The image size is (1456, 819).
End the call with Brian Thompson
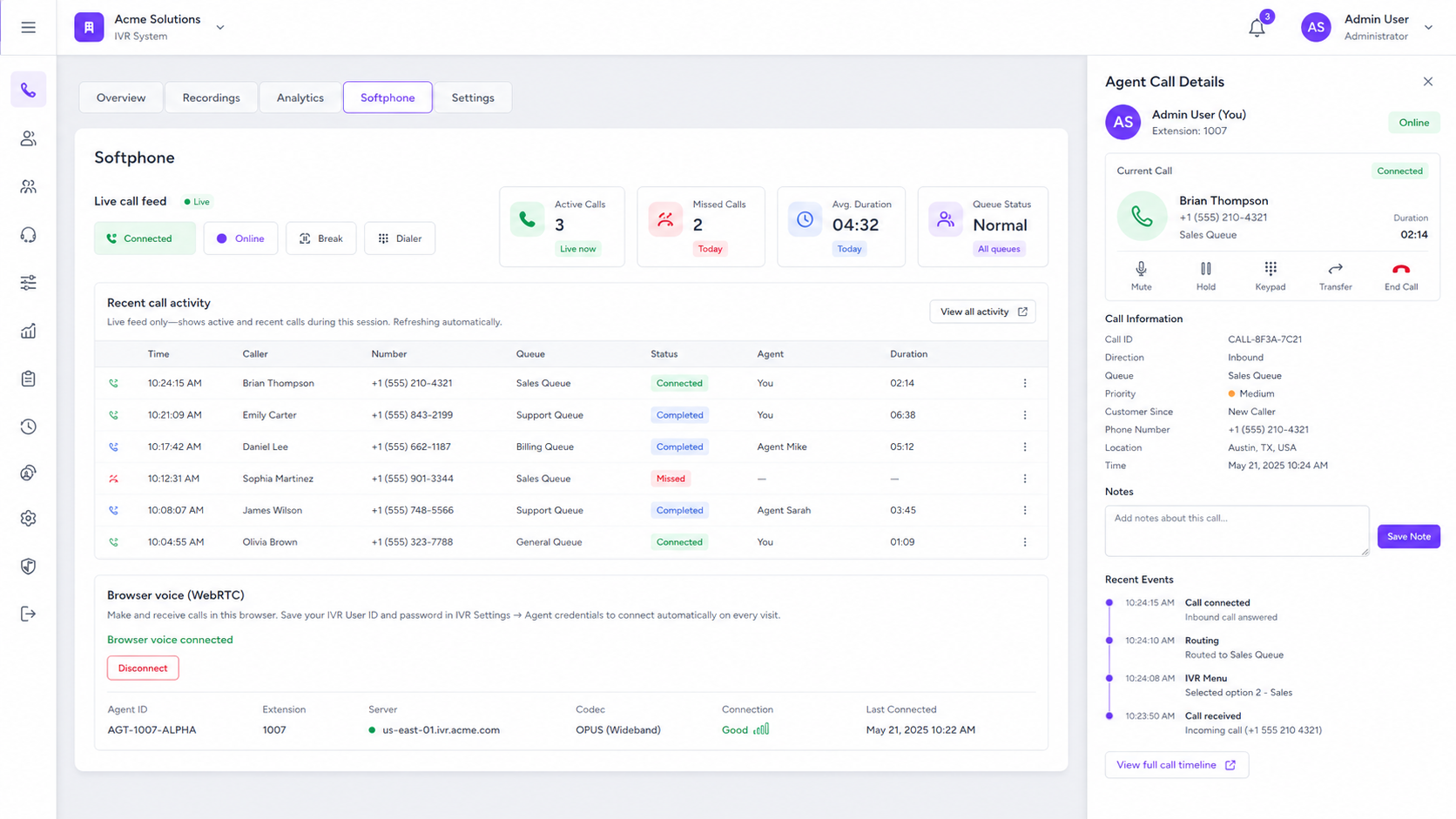click(1401, 276)
